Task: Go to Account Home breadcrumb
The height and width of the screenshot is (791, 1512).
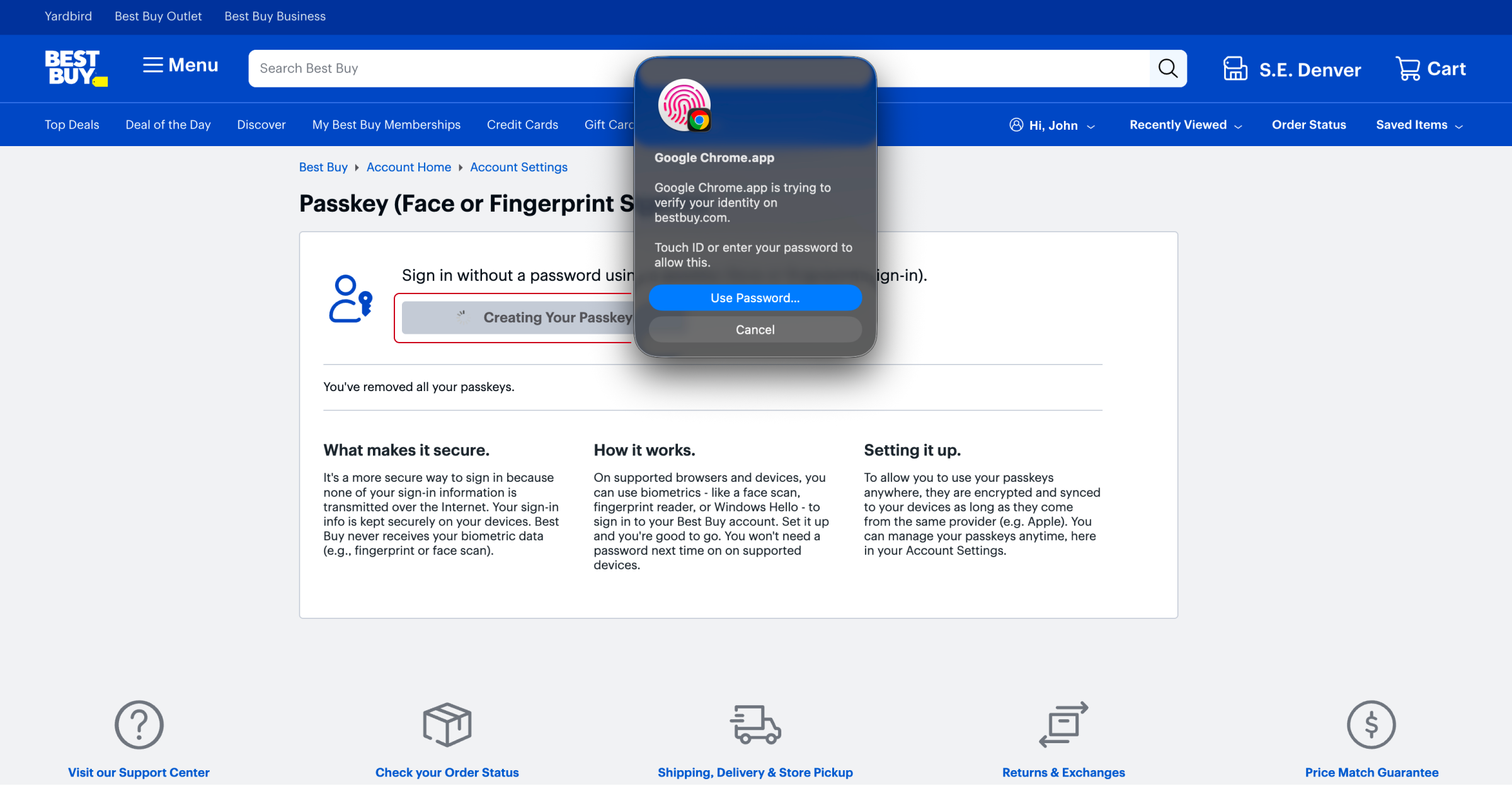Action: 408,167
